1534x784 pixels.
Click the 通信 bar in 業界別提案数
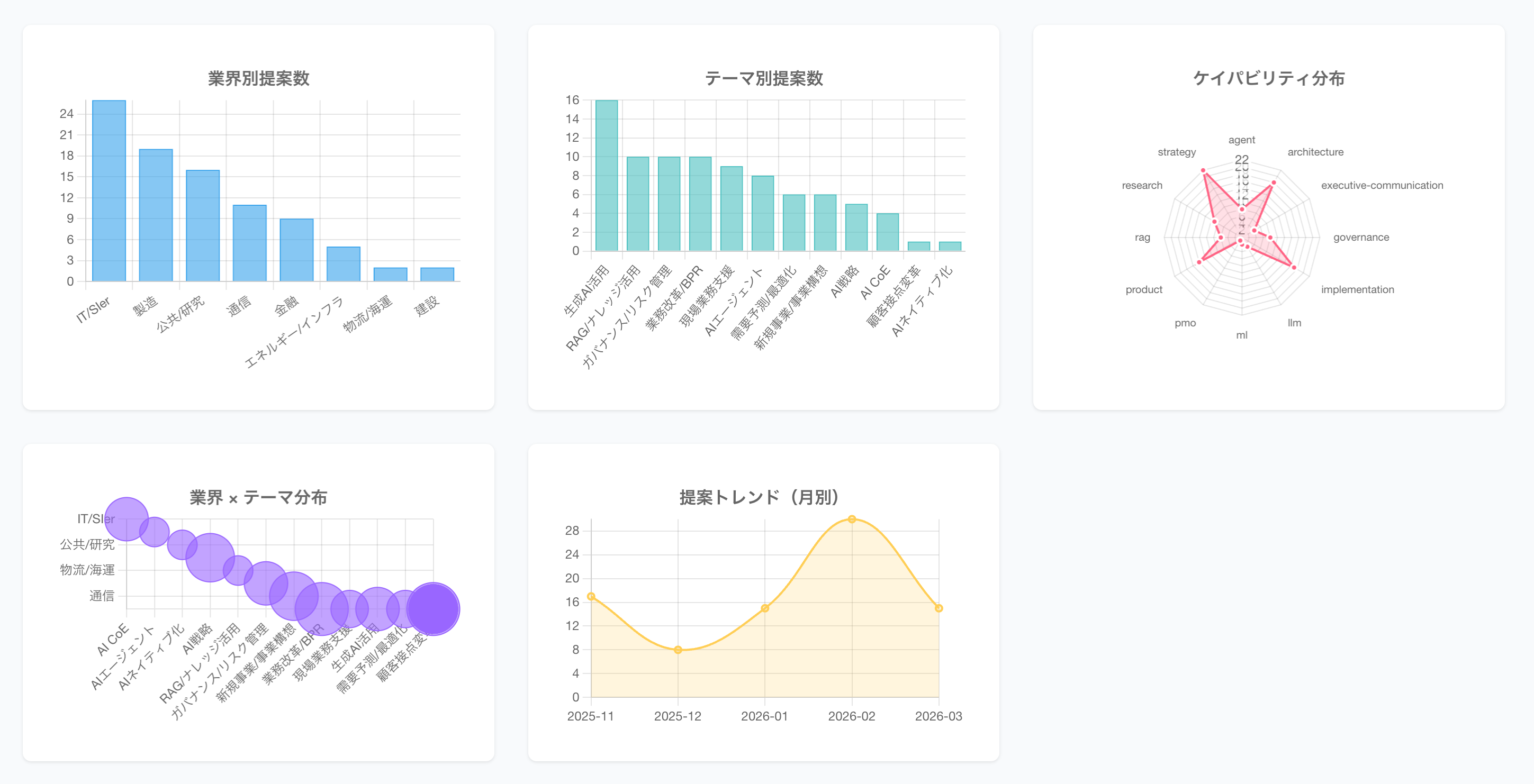(249, 243)
